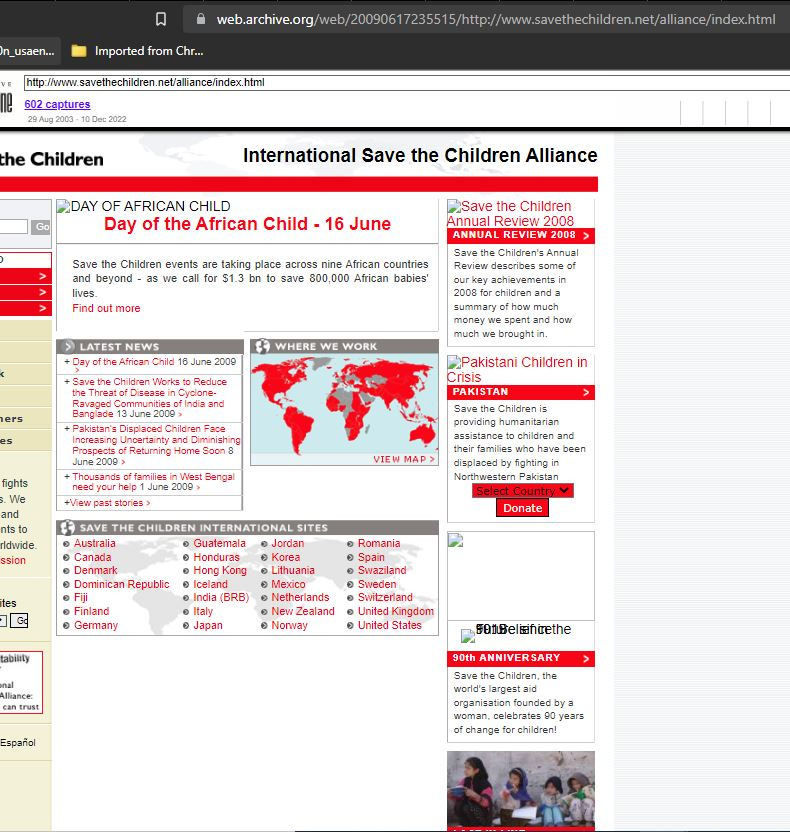The height and width of the screenshot is (832, 790).
Task: Open the Australia site link
Action: coord(94,543)
